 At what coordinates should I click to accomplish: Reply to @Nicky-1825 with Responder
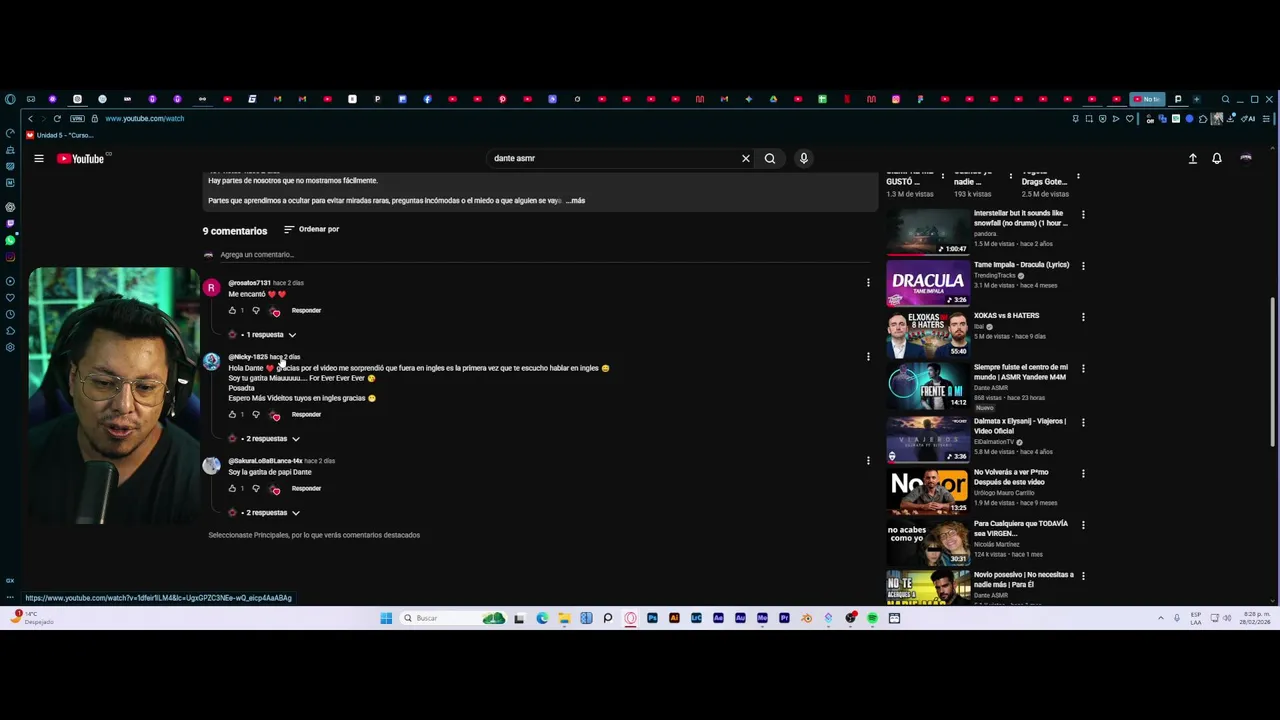(306, 414)
